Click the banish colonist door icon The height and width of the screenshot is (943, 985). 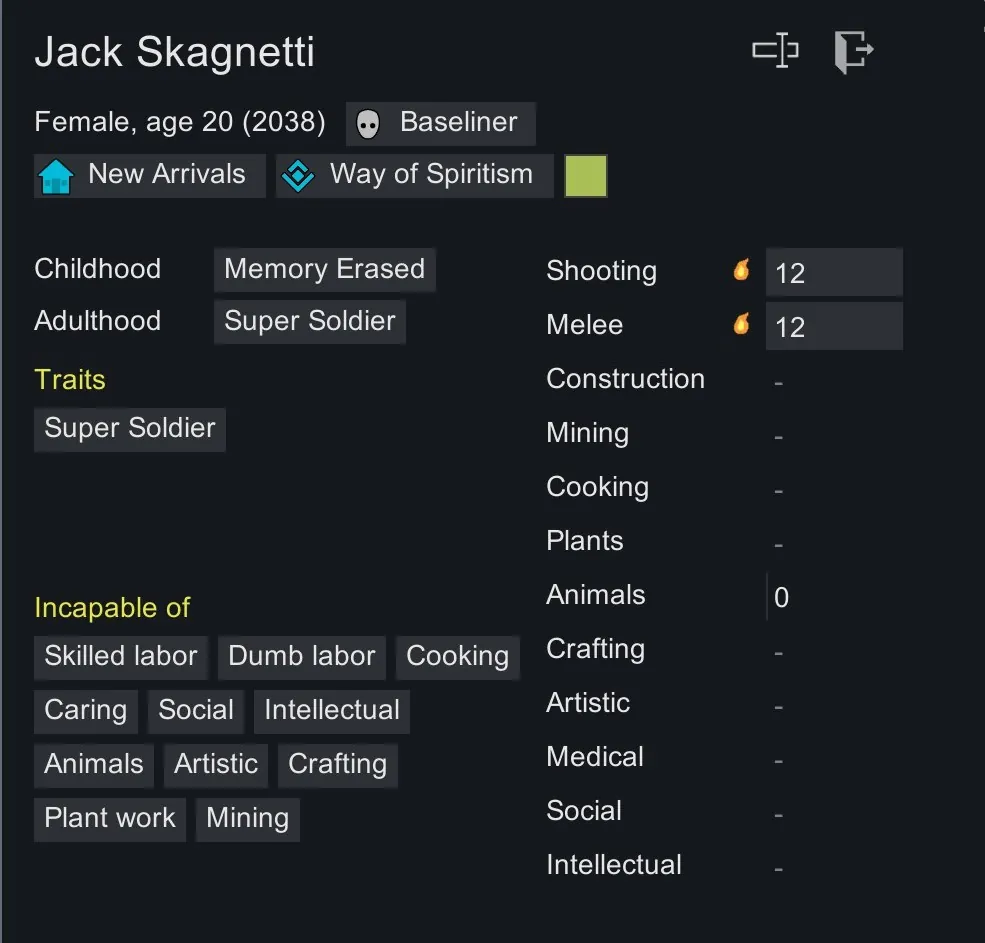(x=853, y=51)
